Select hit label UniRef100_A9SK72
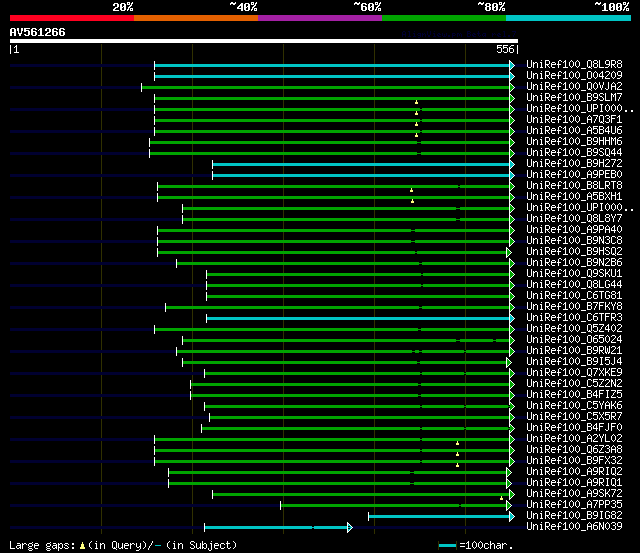Viewport: 640px width, 553px height. (574, 494)
